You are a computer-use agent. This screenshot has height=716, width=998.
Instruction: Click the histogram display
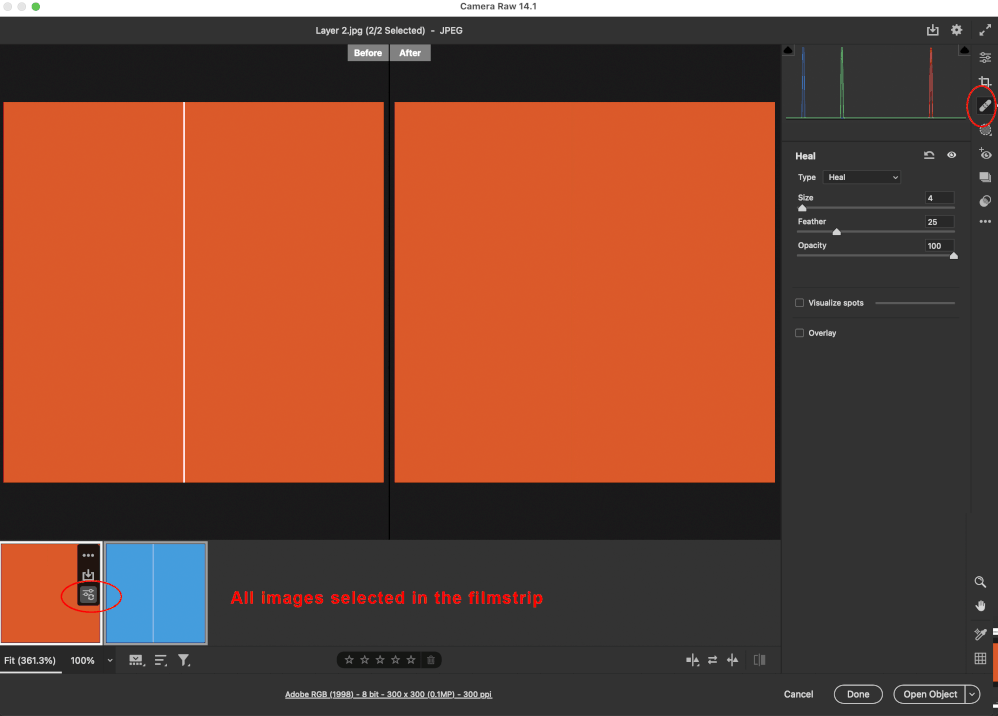(x=876, y=82)
